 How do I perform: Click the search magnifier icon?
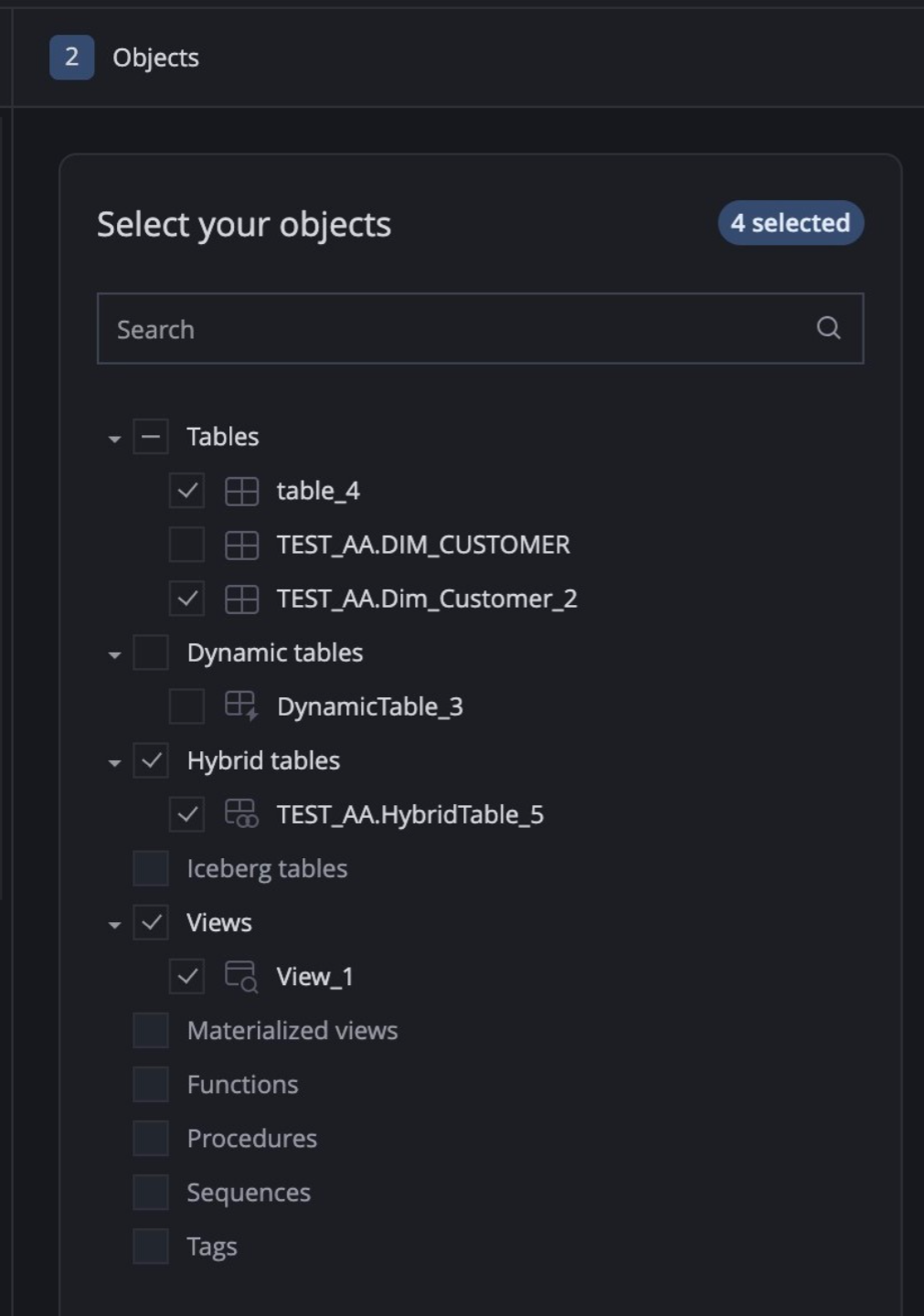(x=828, y=328)
